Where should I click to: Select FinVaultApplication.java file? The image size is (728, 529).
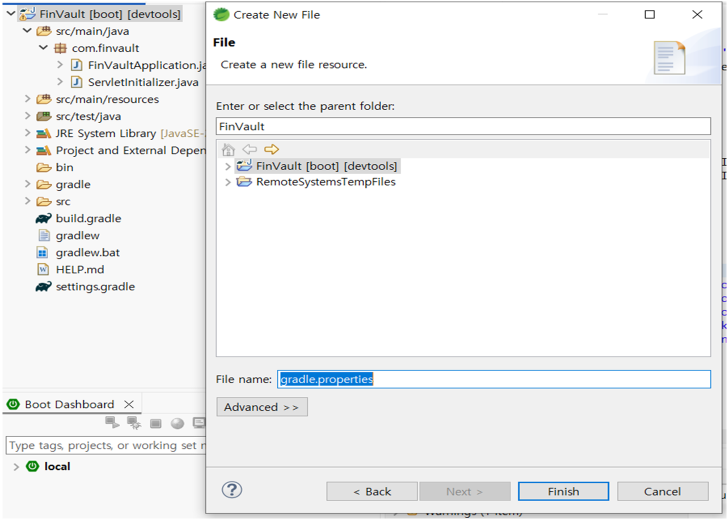coord(146,65)
